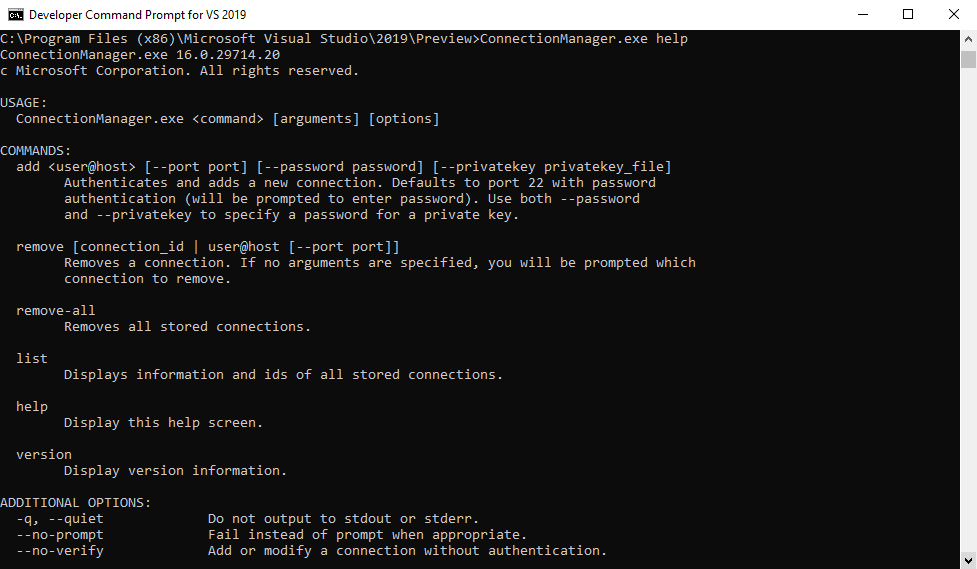Click the "COMMANDS:" heading text
Screen dimensions: 977x569
36,151
